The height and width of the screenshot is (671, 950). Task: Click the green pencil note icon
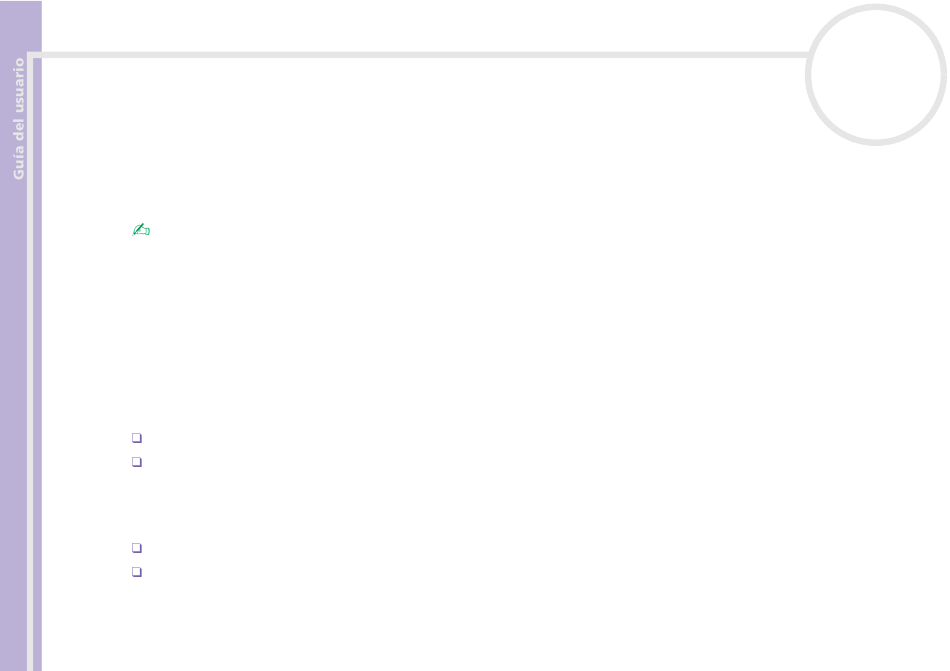coord(141,230)
